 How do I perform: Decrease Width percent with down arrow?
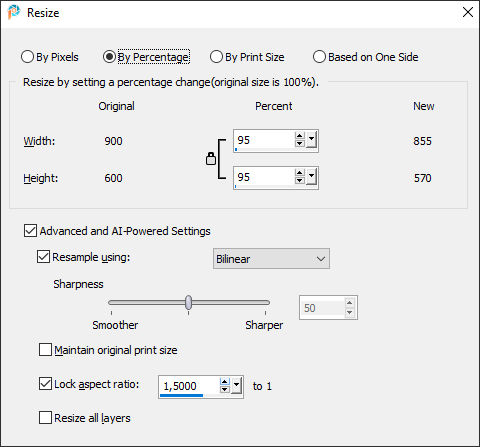point(300,144)
